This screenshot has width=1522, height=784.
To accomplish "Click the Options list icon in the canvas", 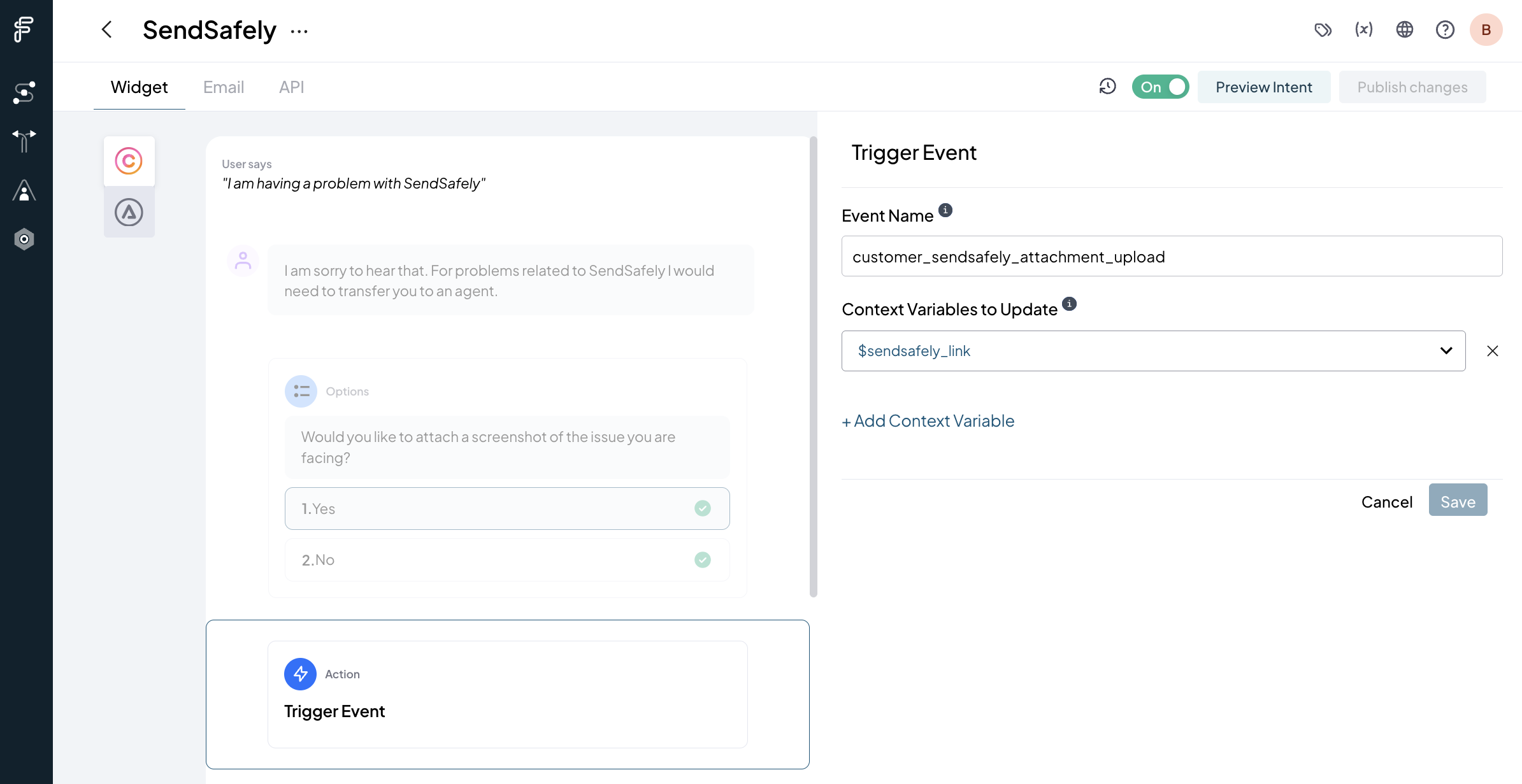I will (x=301, y=391).
